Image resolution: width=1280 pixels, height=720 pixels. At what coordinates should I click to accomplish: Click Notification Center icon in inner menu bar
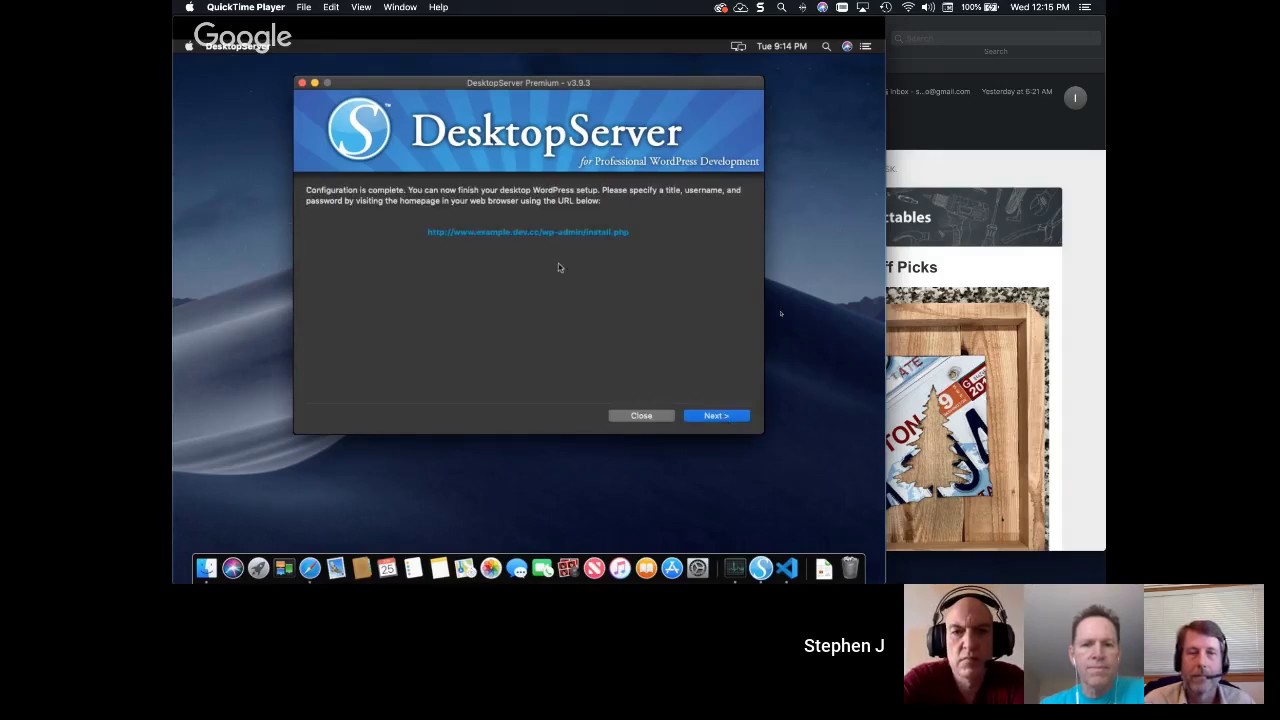tap(866, 46)
